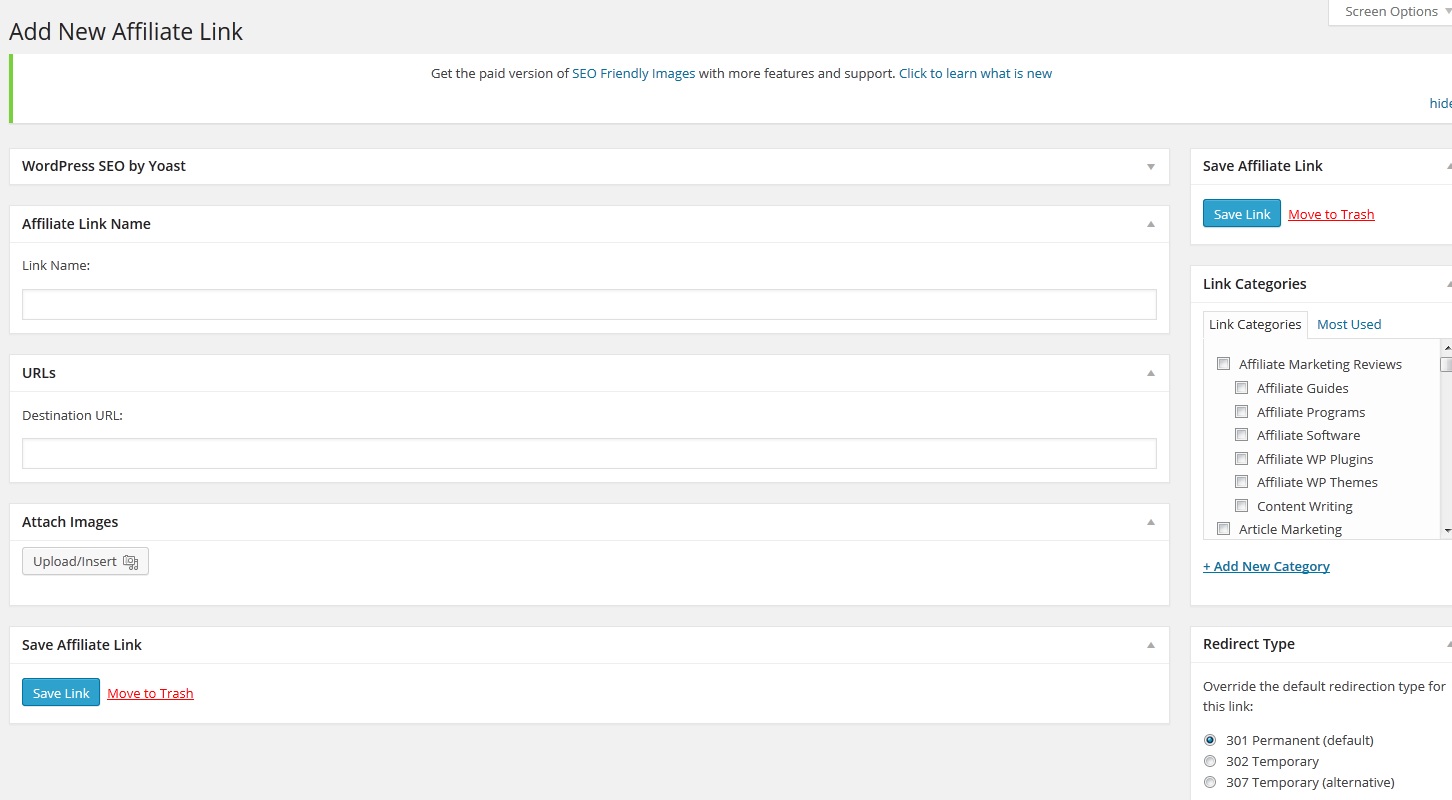Viewport: 1452px width, 800px height.
Task: Expand the WordPress SEO by Yoast panel
Action: [1151, 167]
